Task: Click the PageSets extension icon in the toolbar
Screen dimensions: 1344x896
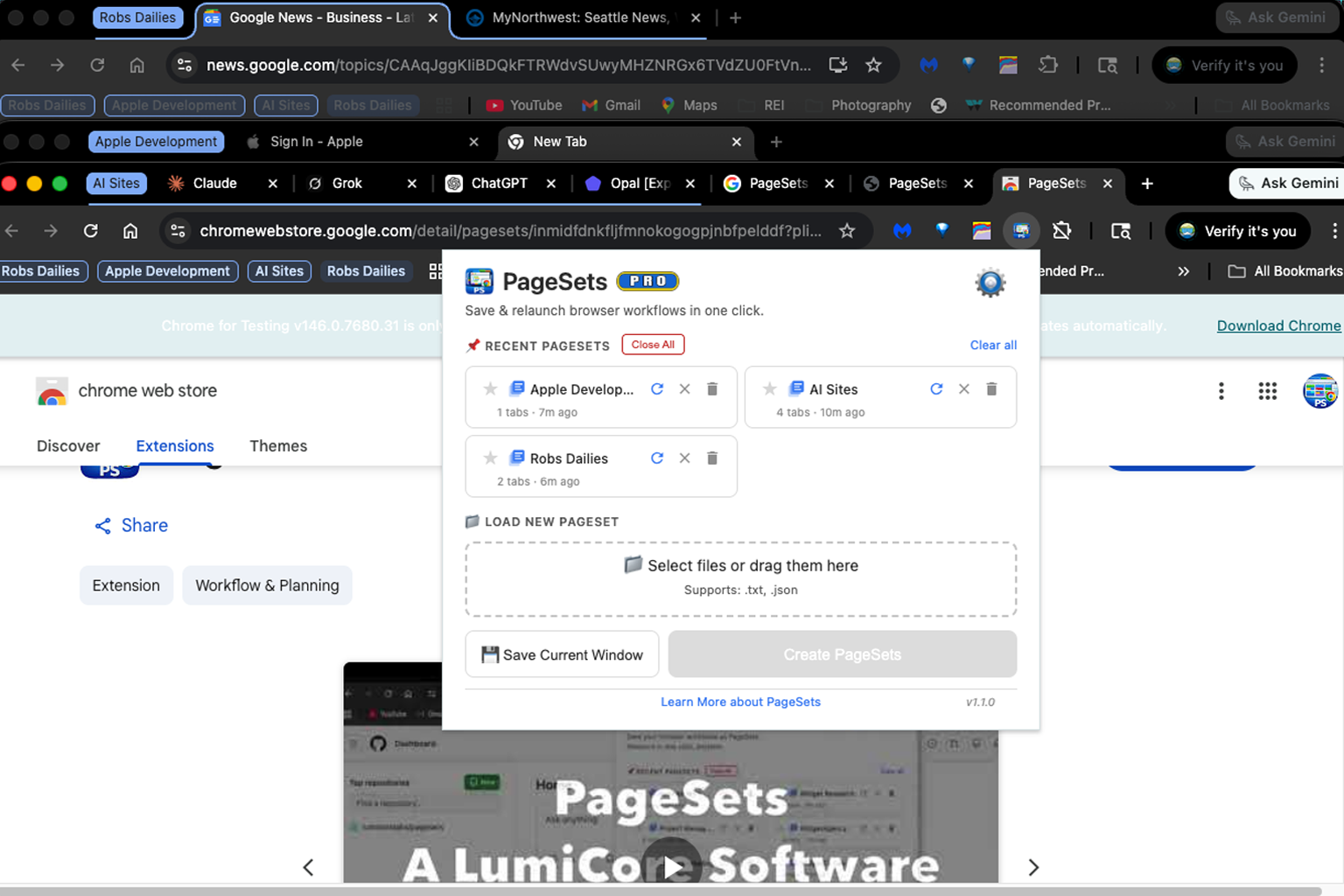Action: point(1020,231)
